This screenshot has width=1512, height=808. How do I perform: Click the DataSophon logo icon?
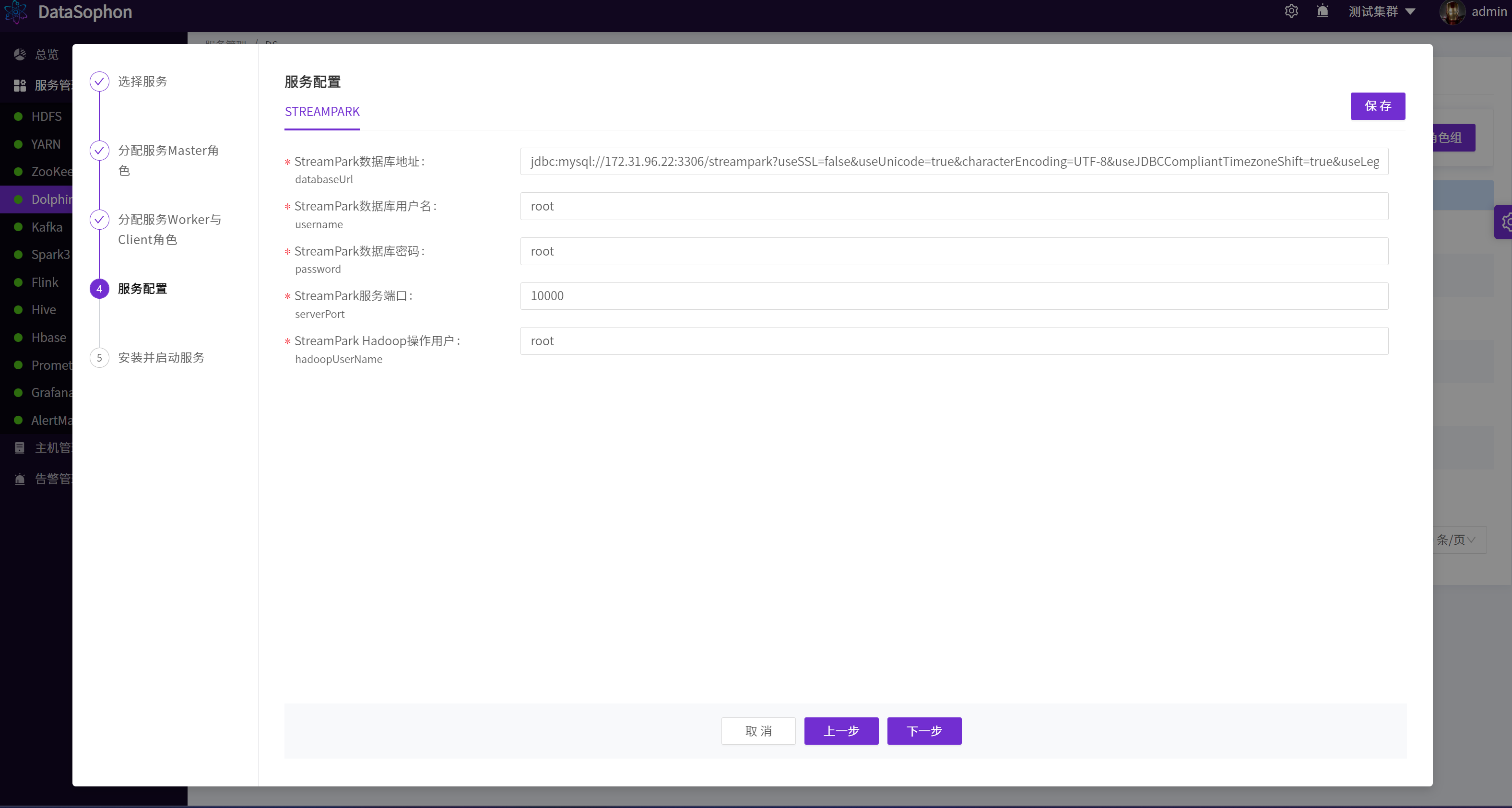16,12
